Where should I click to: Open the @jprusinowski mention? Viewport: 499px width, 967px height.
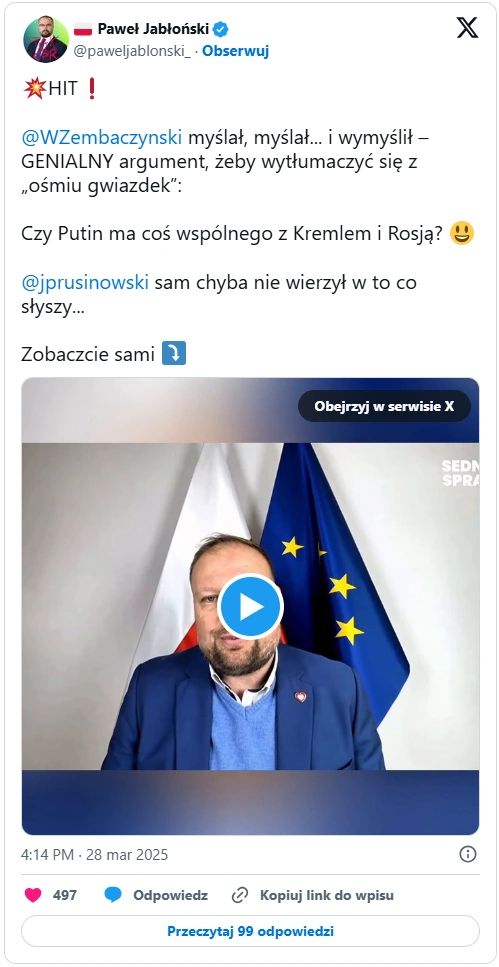[85, 282]
